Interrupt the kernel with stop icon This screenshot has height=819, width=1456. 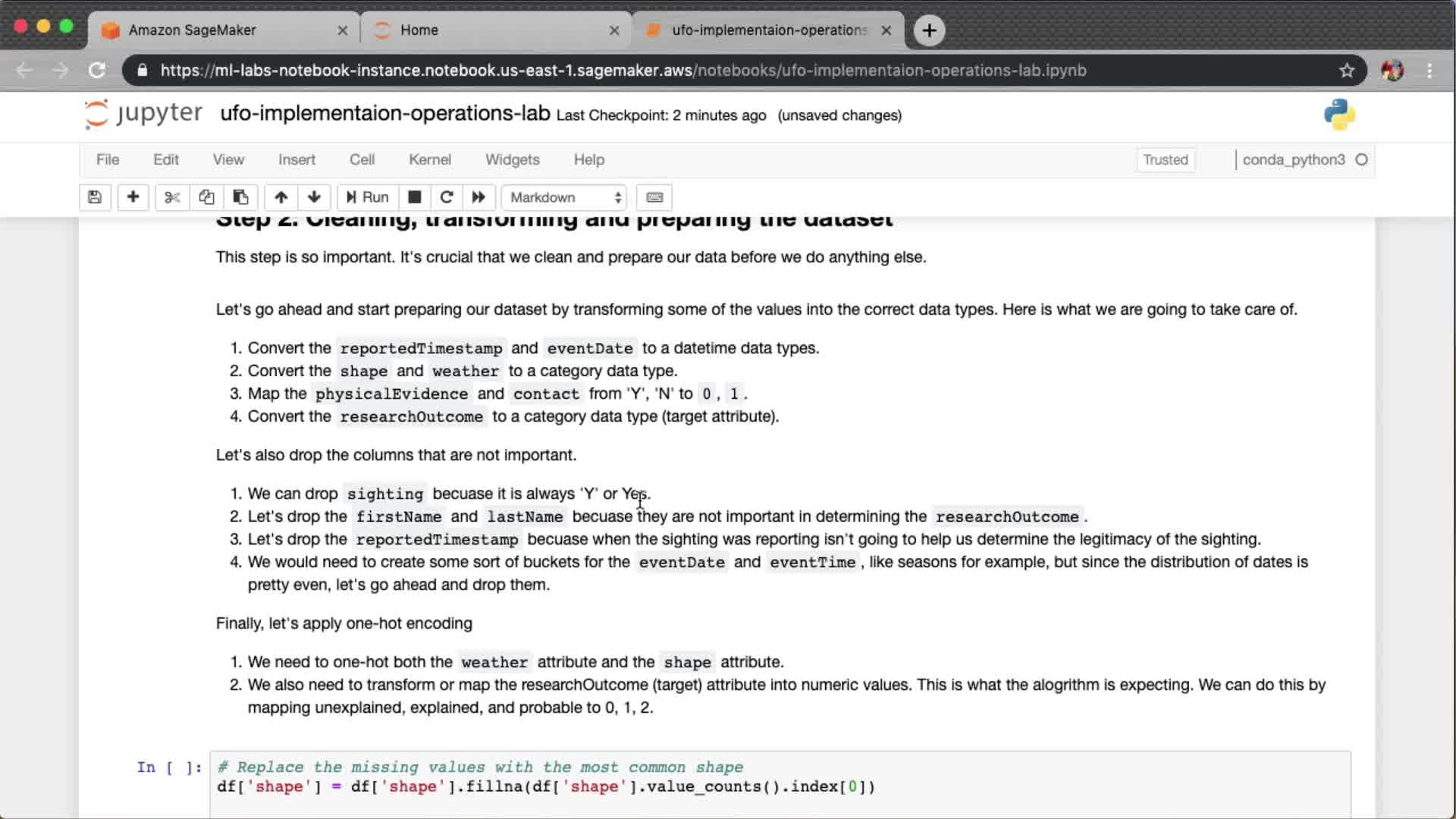pos(414,197)
